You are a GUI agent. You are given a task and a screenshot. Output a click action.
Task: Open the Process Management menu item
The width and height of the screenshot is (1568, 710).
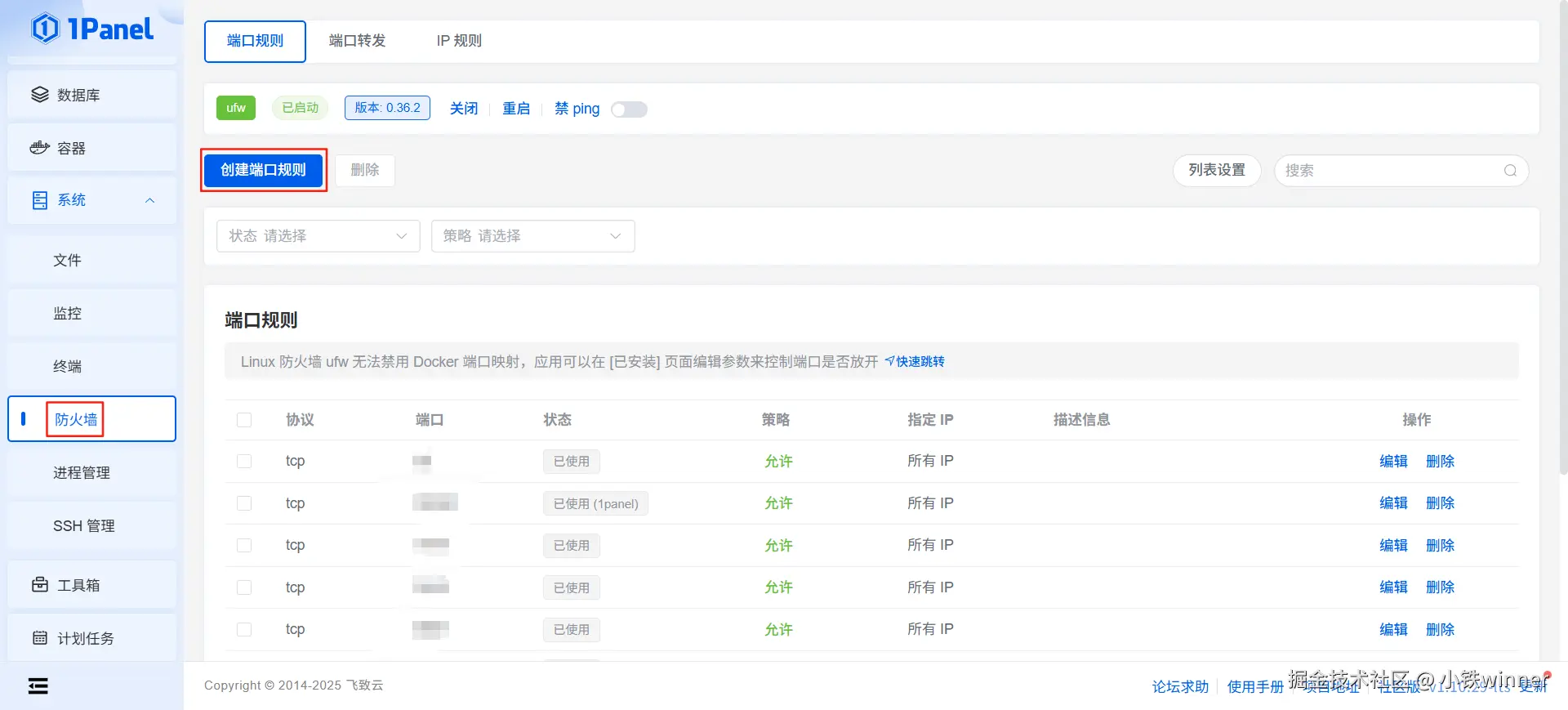tap(92, 472)
